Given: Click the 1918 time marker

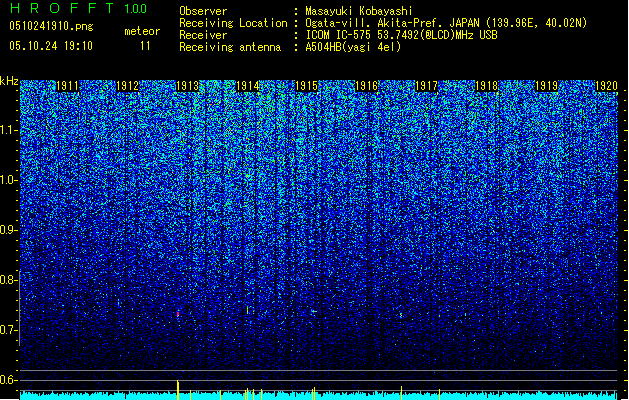Looking at the screenshot, I should [x=486, y=86].
